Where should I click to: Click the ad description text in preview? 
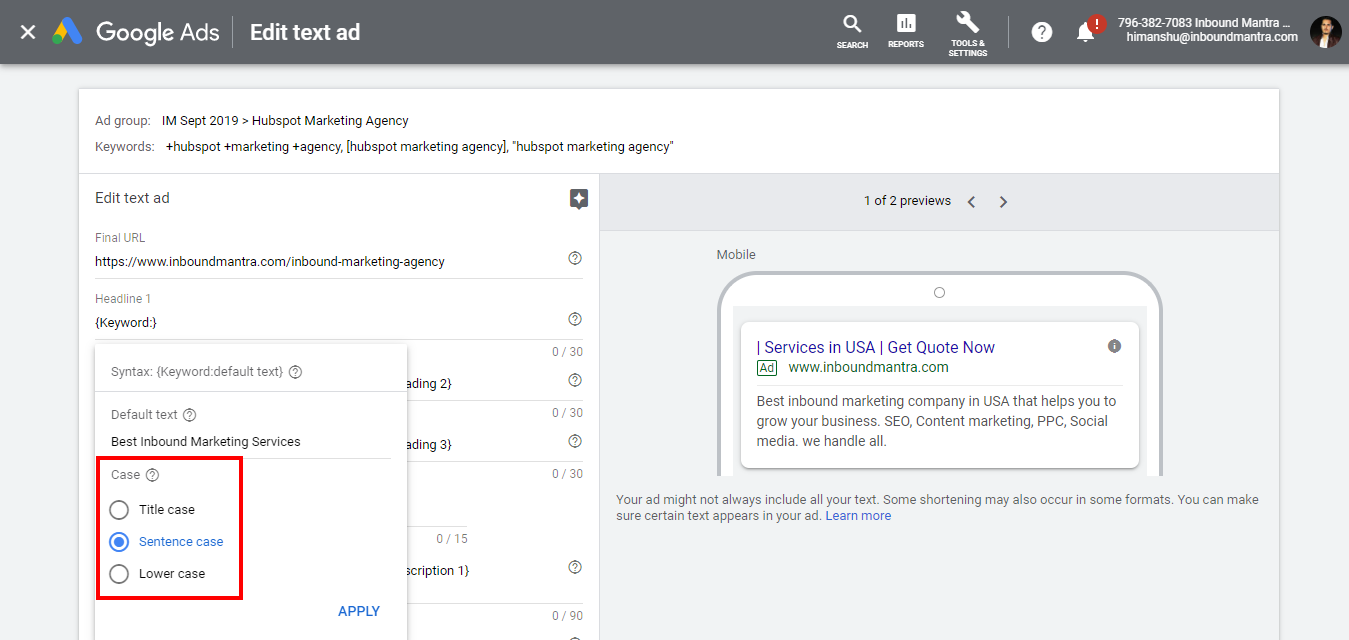[x=937, y=421]
